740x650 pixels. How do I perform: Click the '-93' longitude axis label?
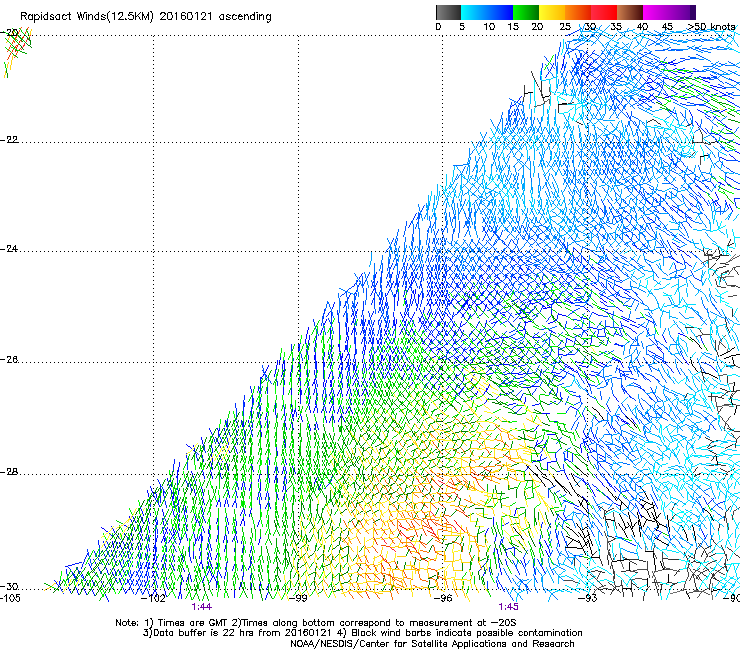coord(588,598)
